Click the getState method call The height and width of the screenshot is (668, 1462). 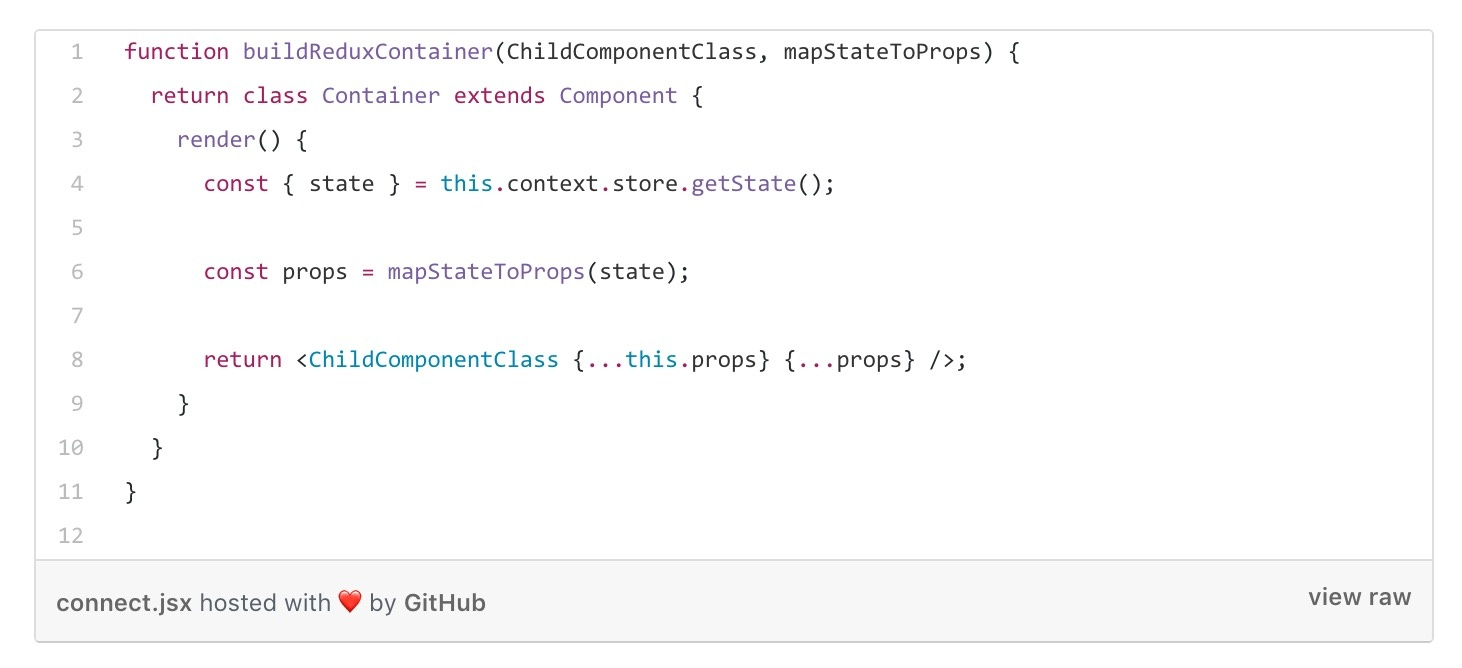[745, 184]
